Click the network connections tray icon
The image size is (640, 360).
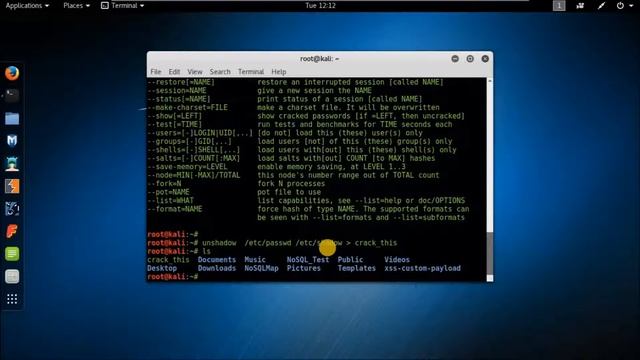tap(580, 6)
